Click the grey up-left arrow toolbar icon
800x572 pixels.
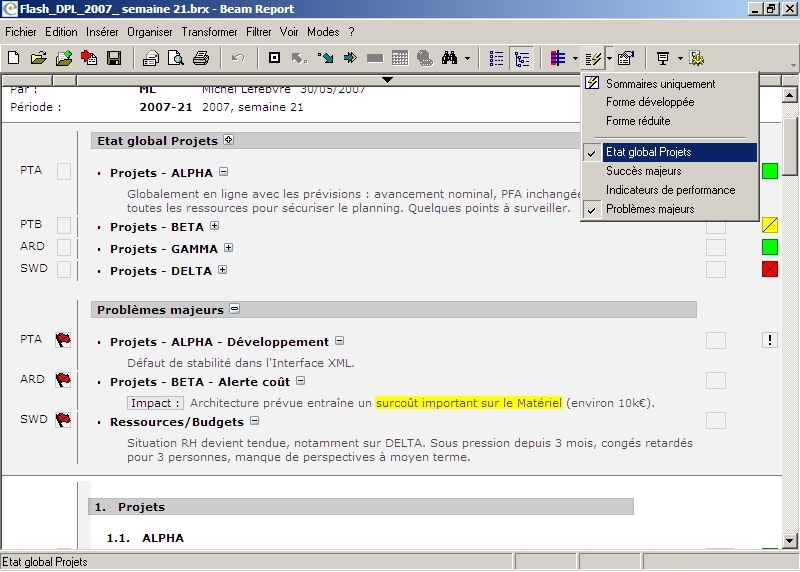coord(299,58)
